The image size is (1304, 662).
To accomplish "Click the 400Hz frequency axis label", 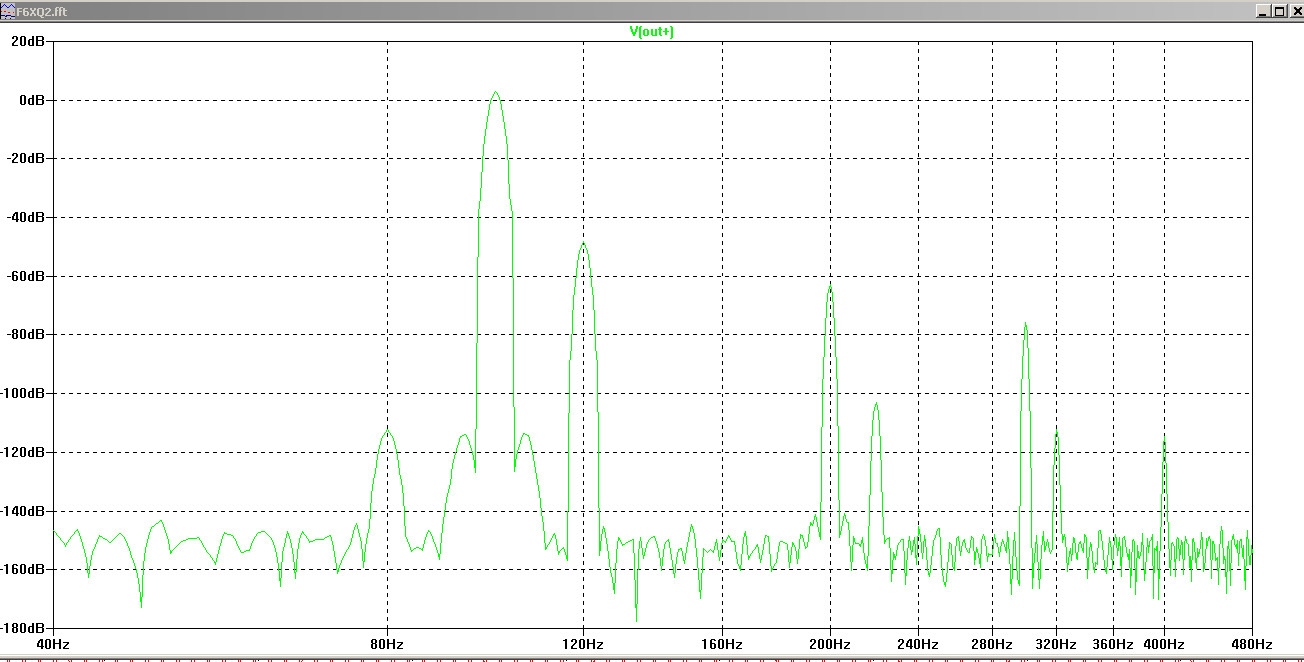I will click(x=1164, y=643).
